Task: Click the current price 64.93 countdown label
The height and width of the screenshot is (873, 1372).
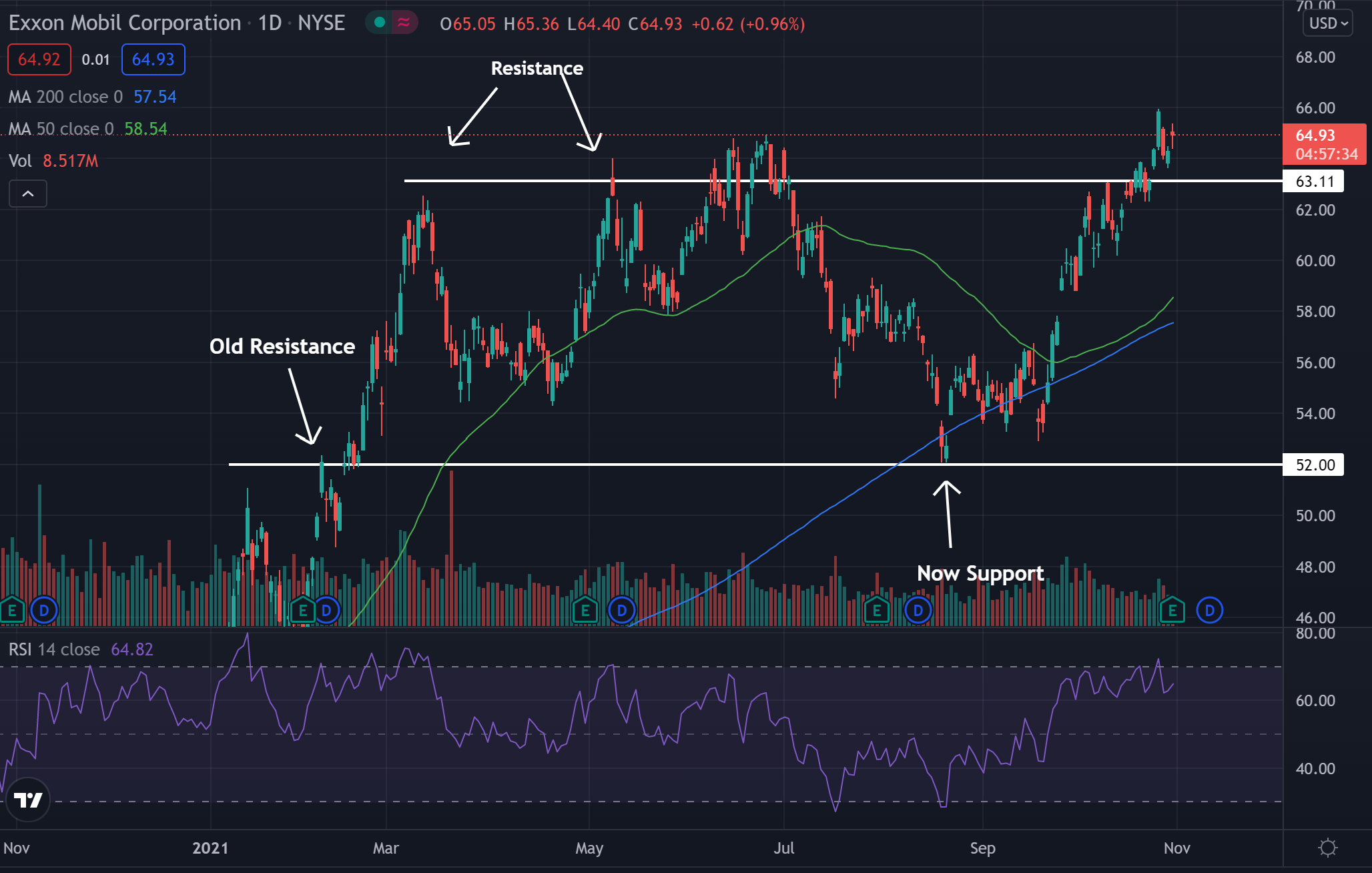Action: [1325, 144]
